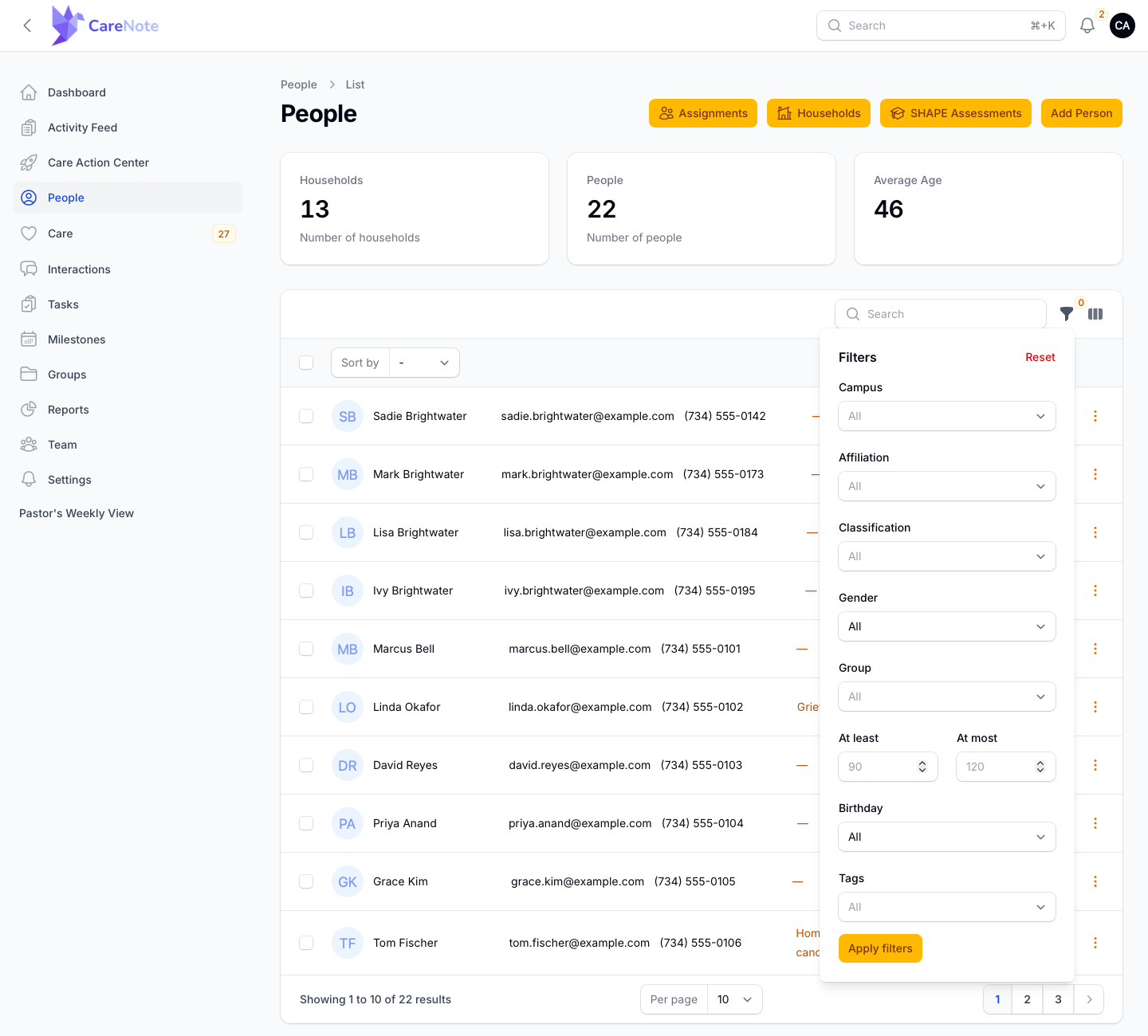Click the Milestones calendar icon
The height and width of the screenshot is (1036, 1148).
[x=29, y=339]
